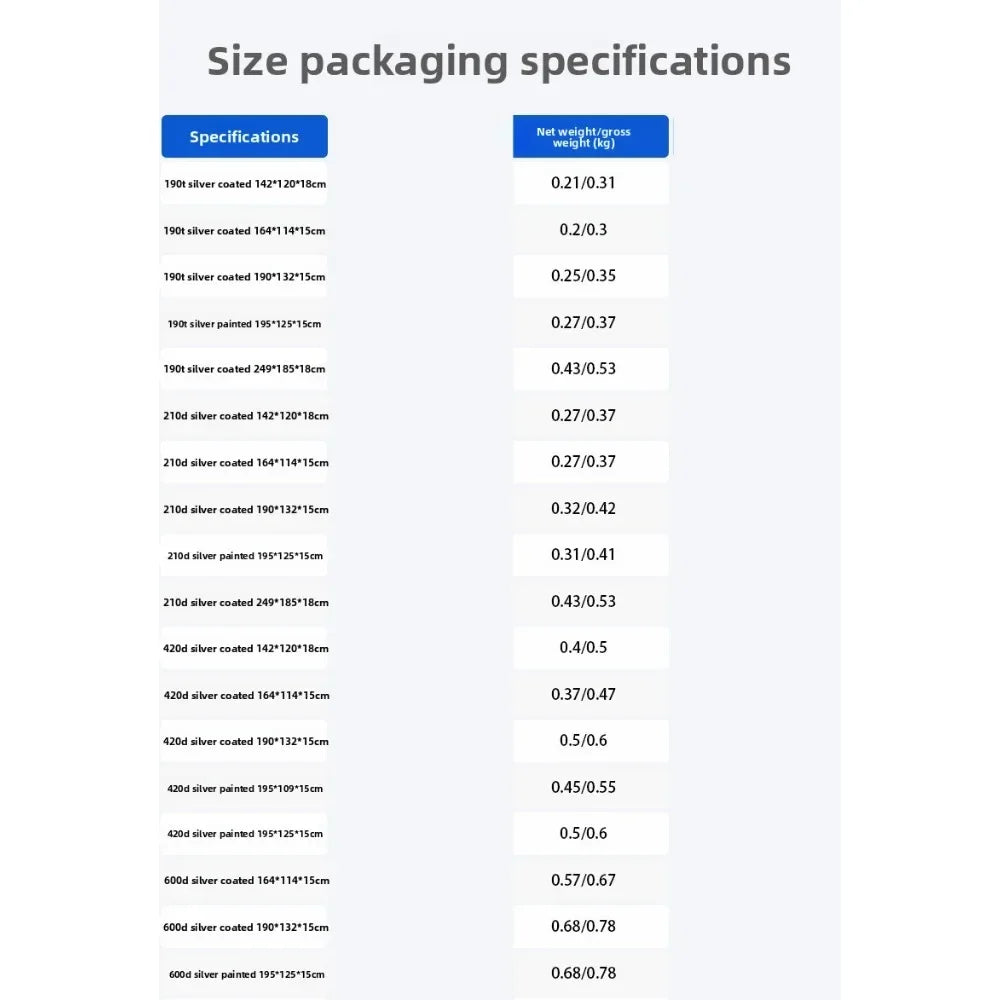The image size is (1000, 1000).
Task: Select the Size packaging specifications title
Action: point(499,62)
